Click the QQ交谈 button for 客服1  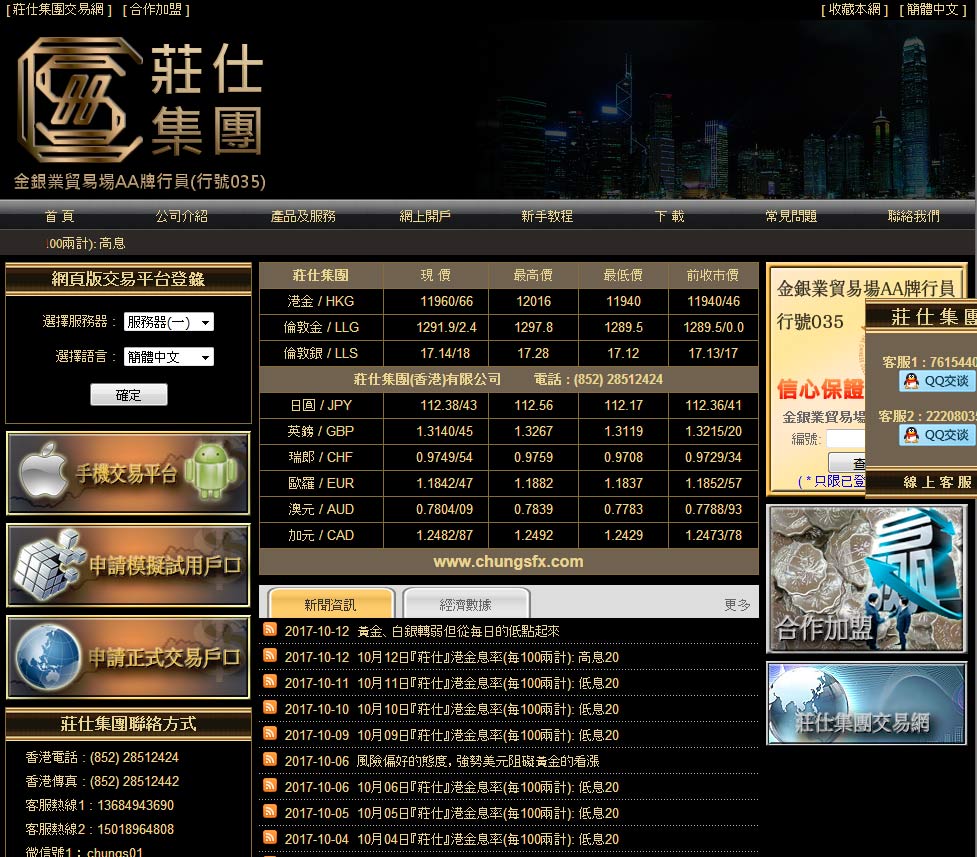coord(937,381)
